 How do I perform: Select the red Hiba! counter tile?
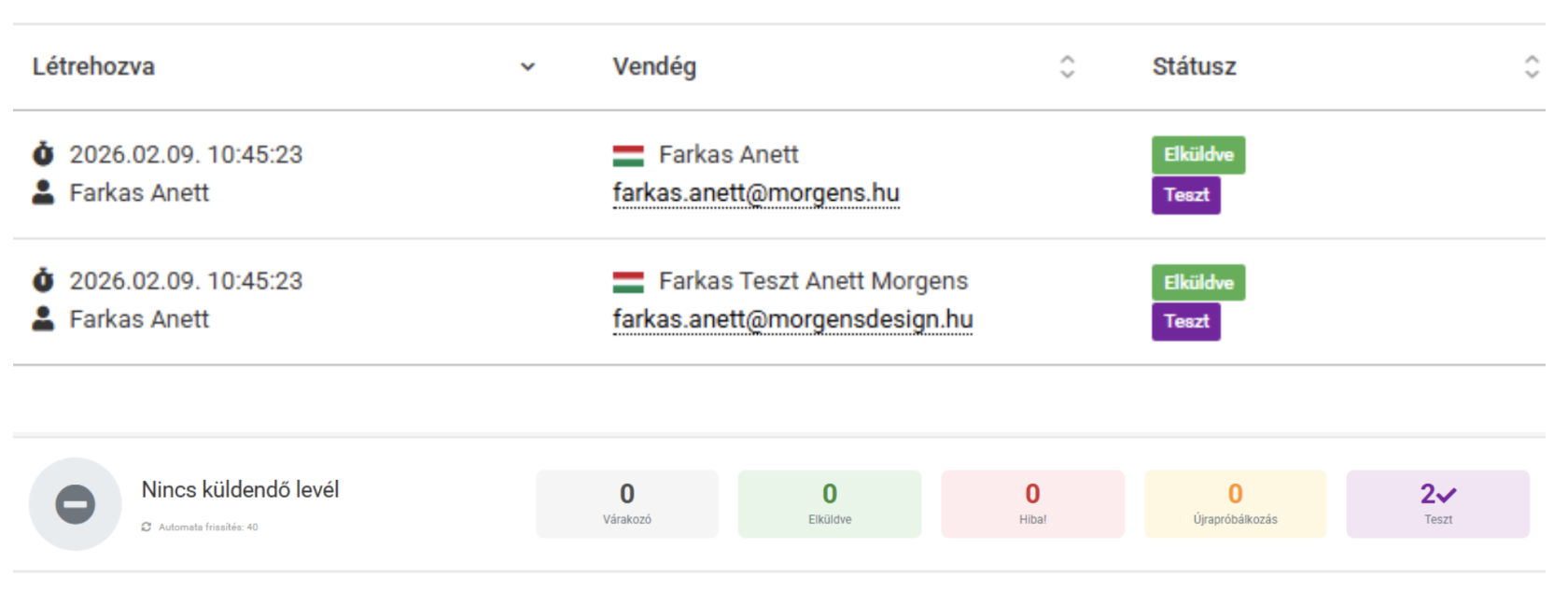[x=1032, y=504]
